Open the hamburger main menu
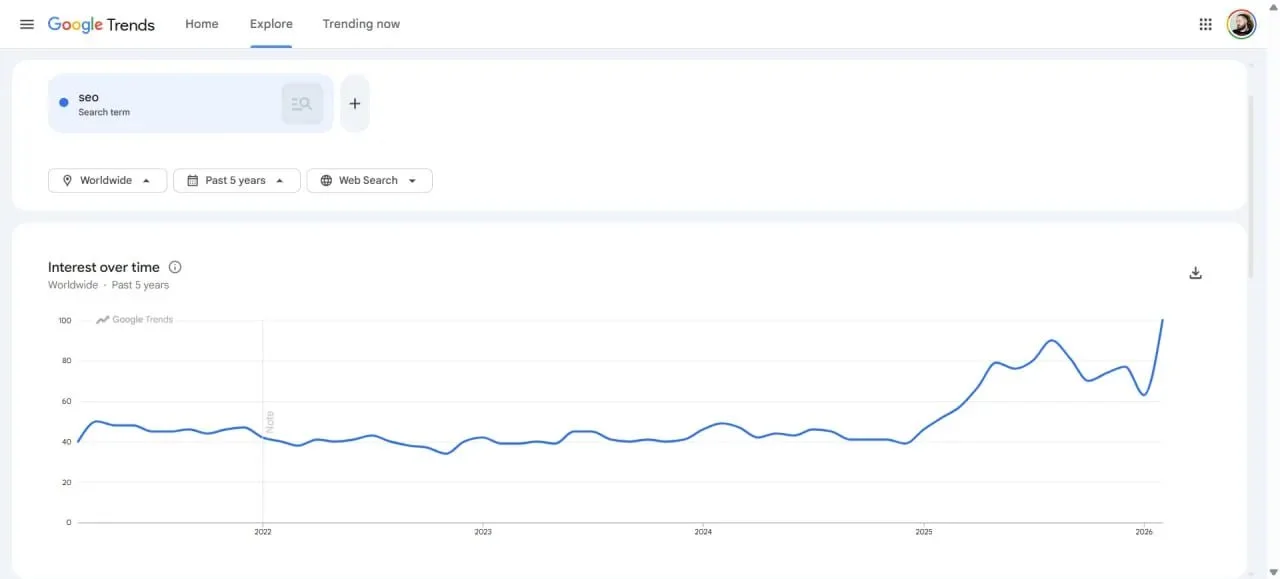This screenshot has width=1280, height=579. [x=27, y=24]
